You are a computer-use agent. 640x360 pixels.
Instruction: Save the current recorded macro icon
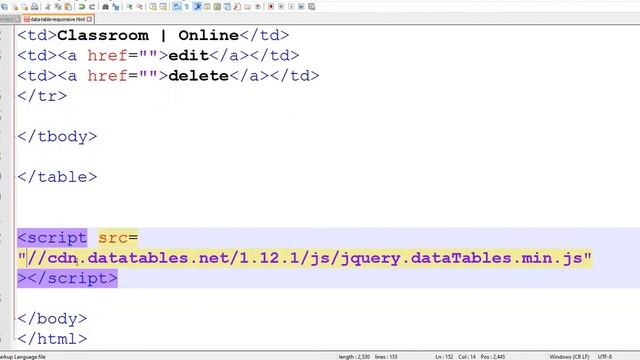tap(311, 7)
